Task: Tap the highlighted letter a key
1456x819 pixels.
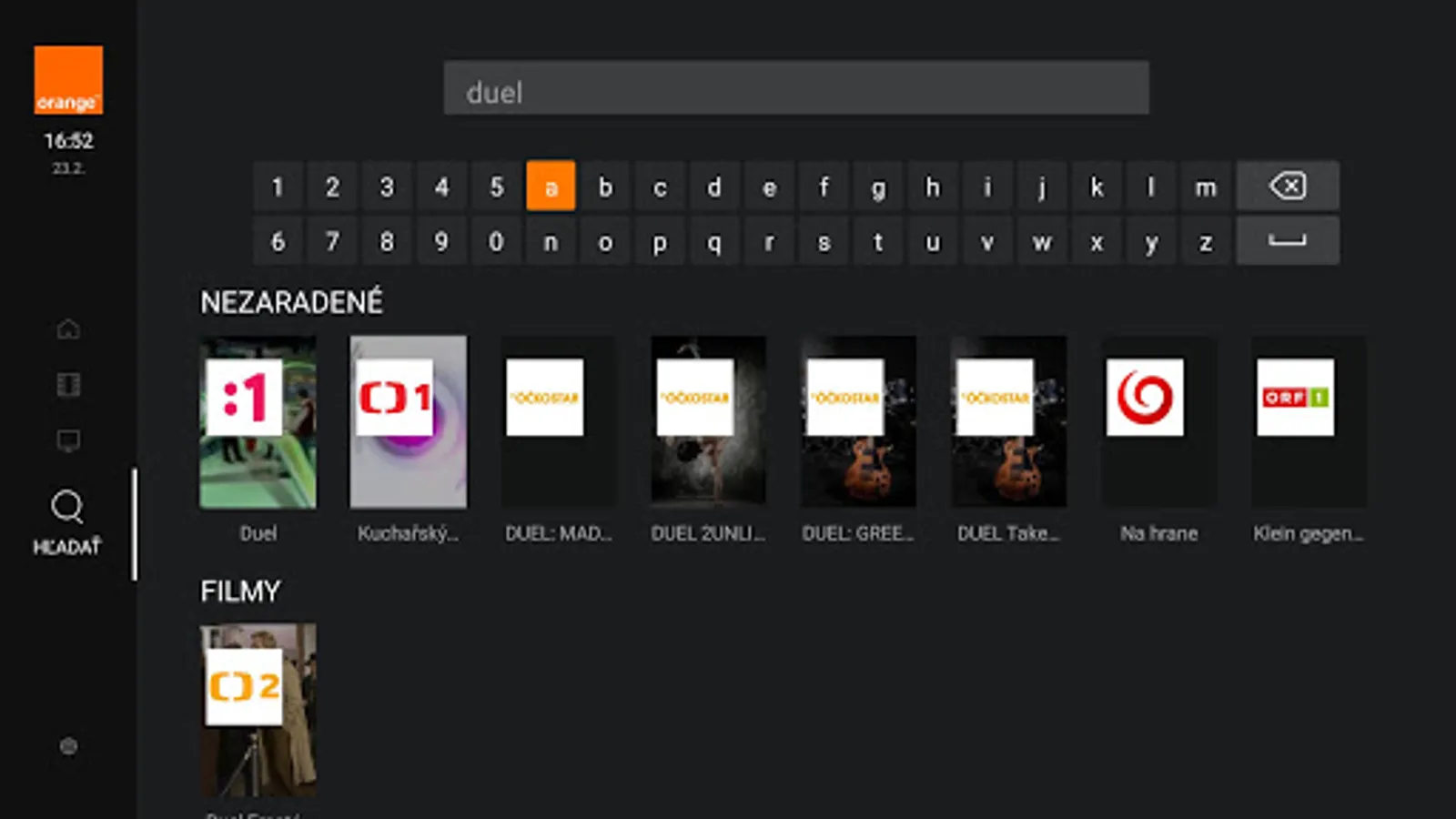Action: pos(551,187)
